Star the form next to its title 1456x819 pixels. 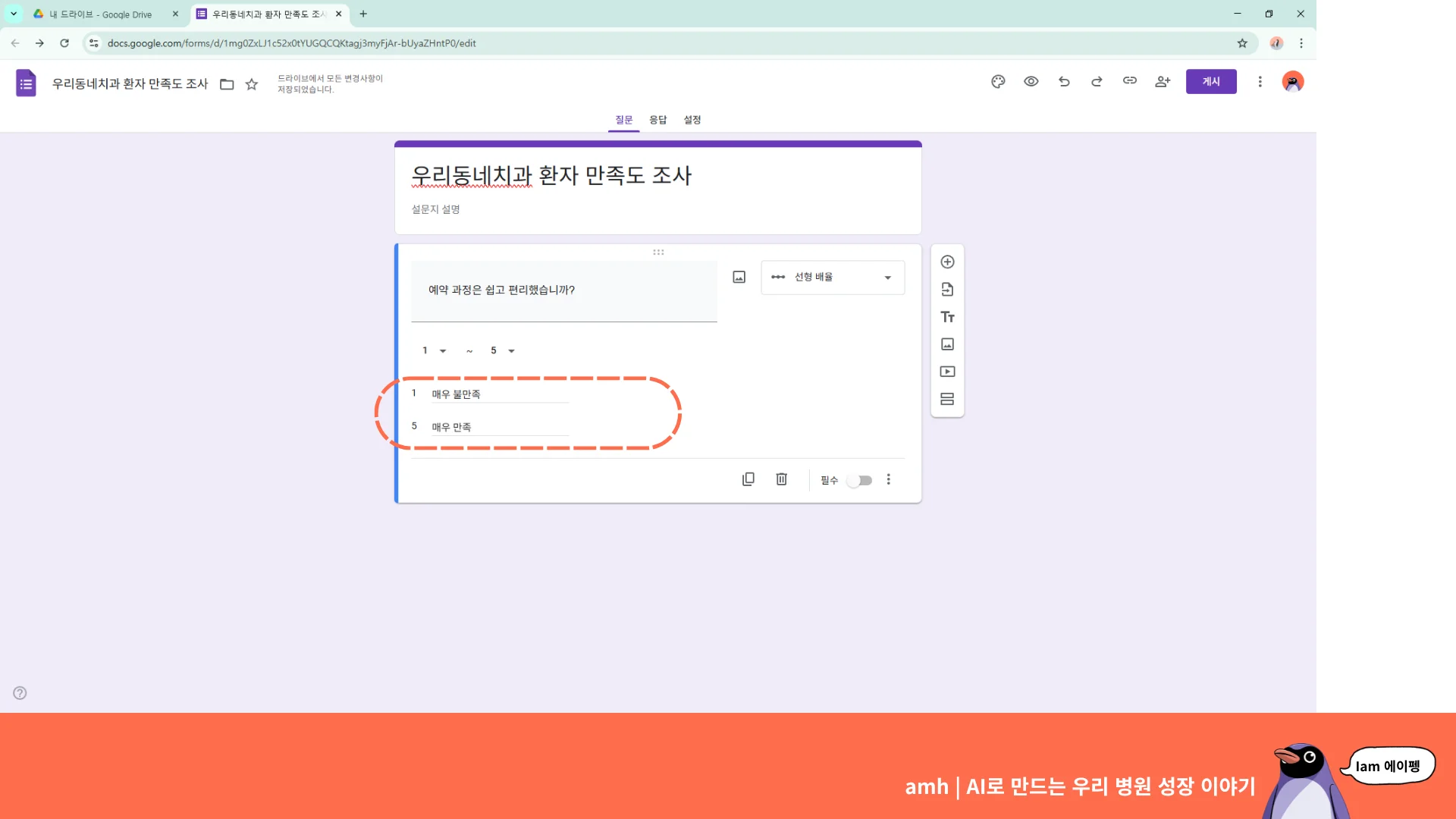point(252,84)
